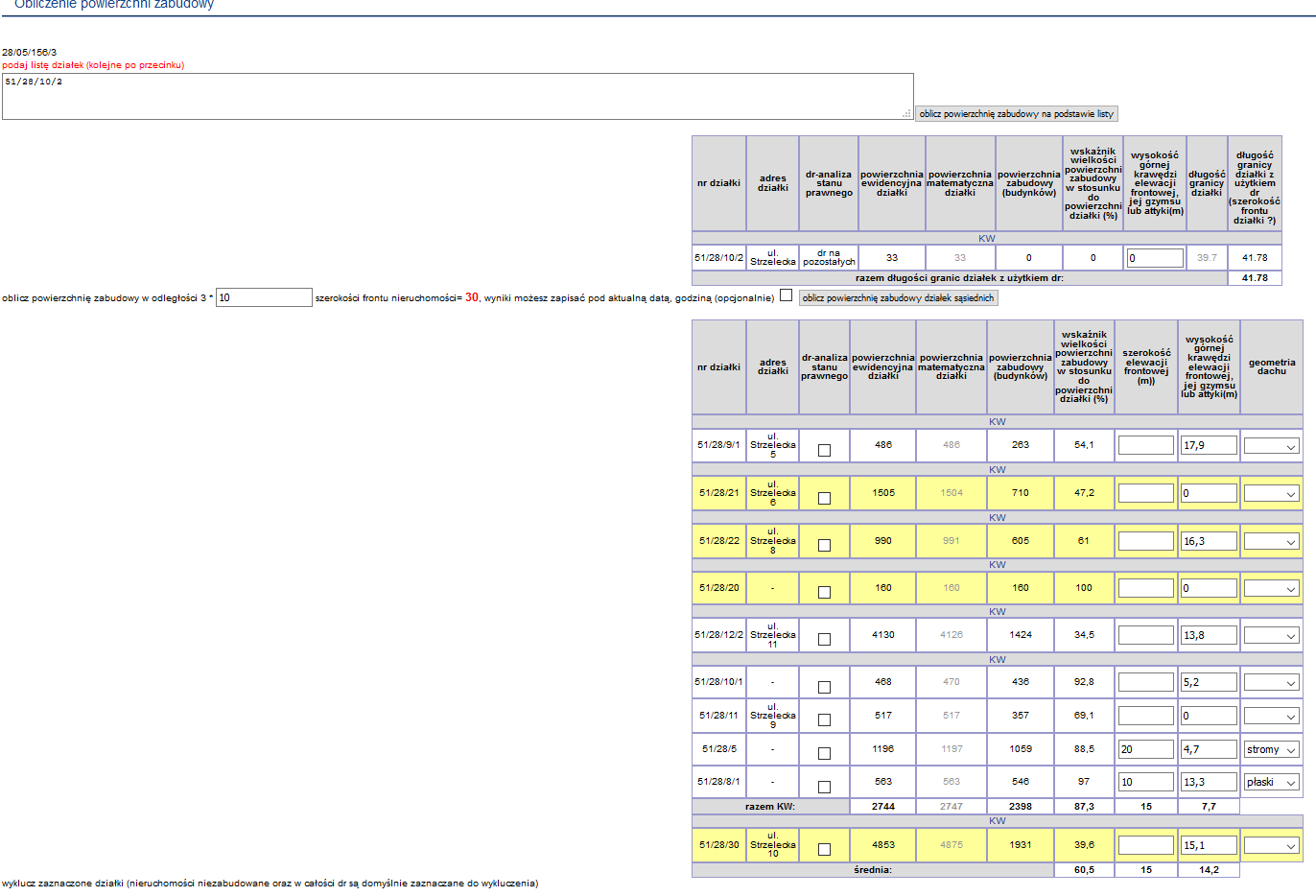
Task: Check the checkbox in the 51/28/21 row
Action: (824, 498)
